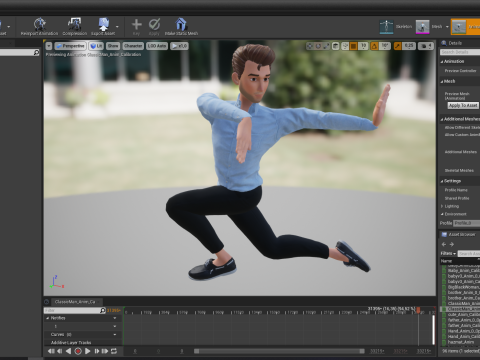Open the viewport options dropdown arrow
Screen dimensions: 480x360
pyautogui.click(x=49, y=46)
